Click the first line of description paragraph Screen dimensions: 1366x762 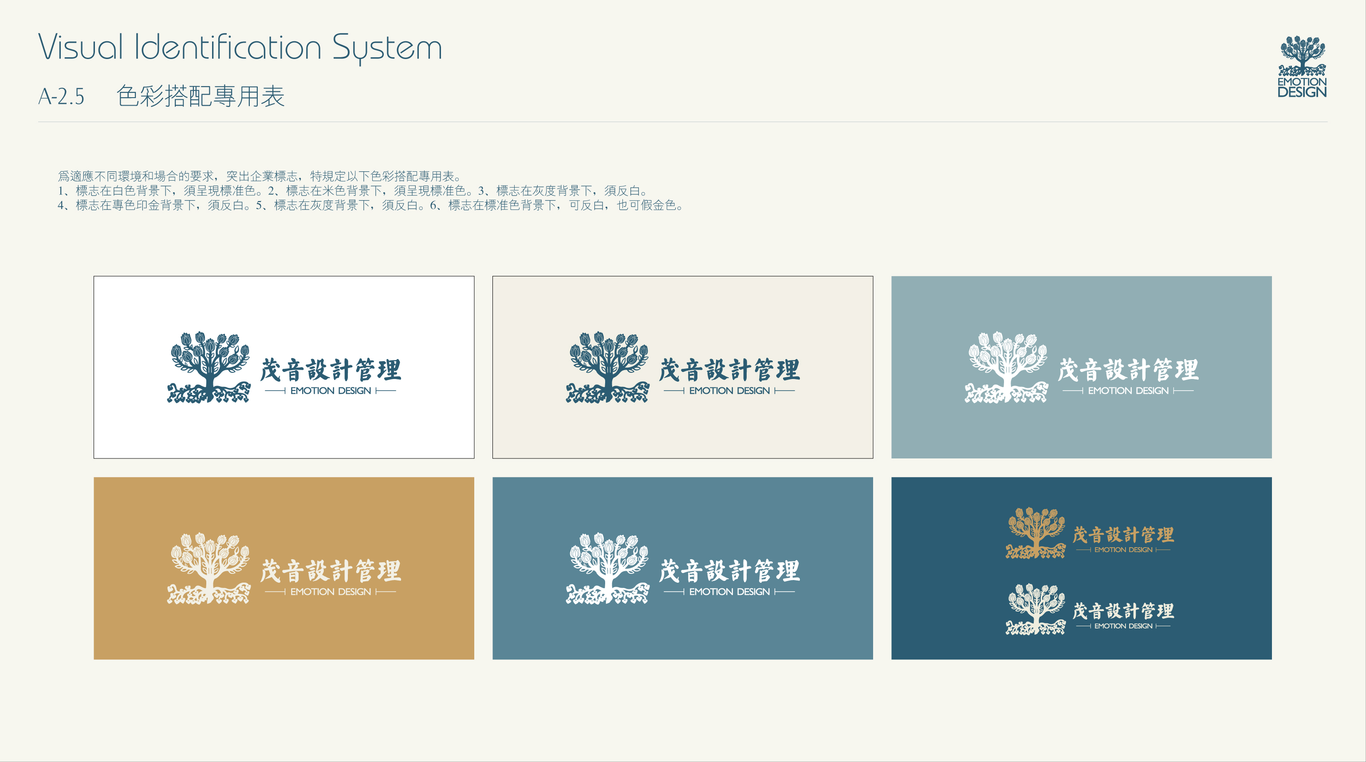(260, 175)
